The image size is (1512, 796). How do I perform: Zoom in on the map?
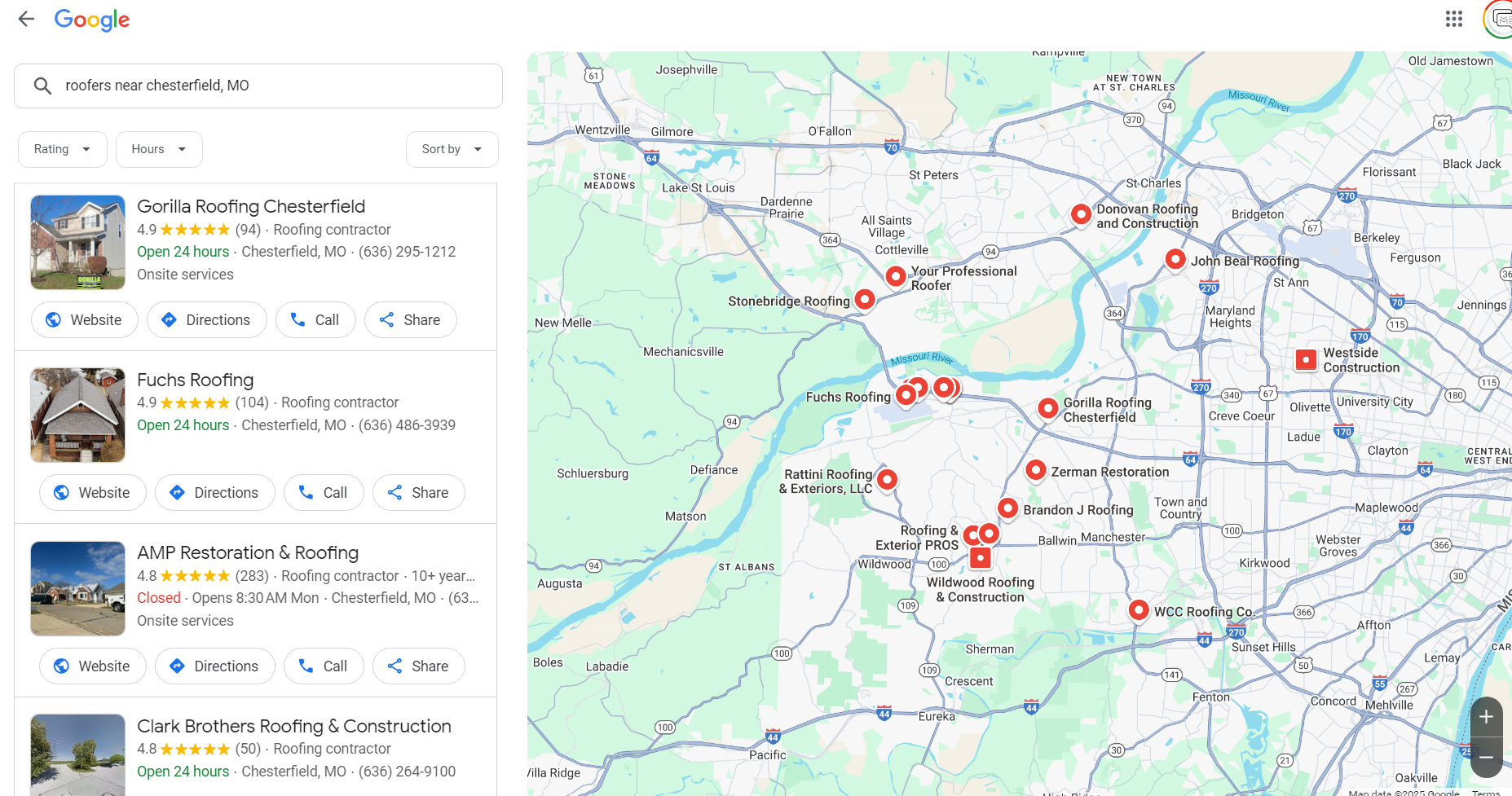[1486, 717]
